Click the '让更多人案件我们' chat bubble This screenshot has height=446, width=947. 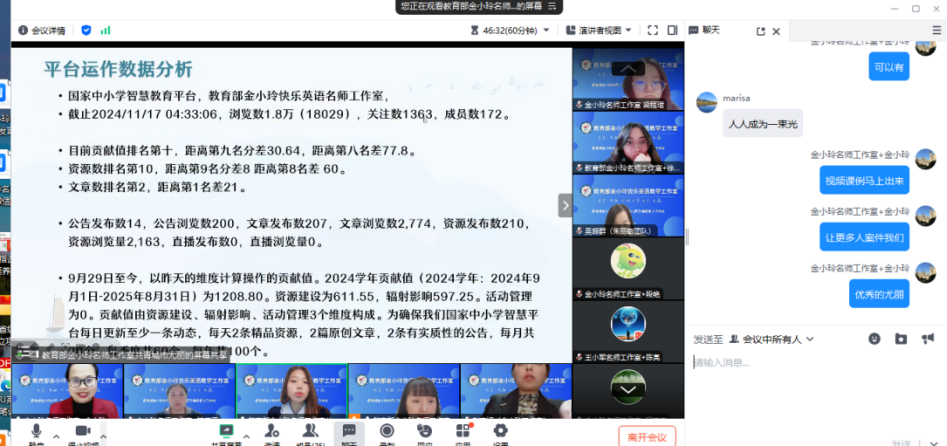(864, 237)
